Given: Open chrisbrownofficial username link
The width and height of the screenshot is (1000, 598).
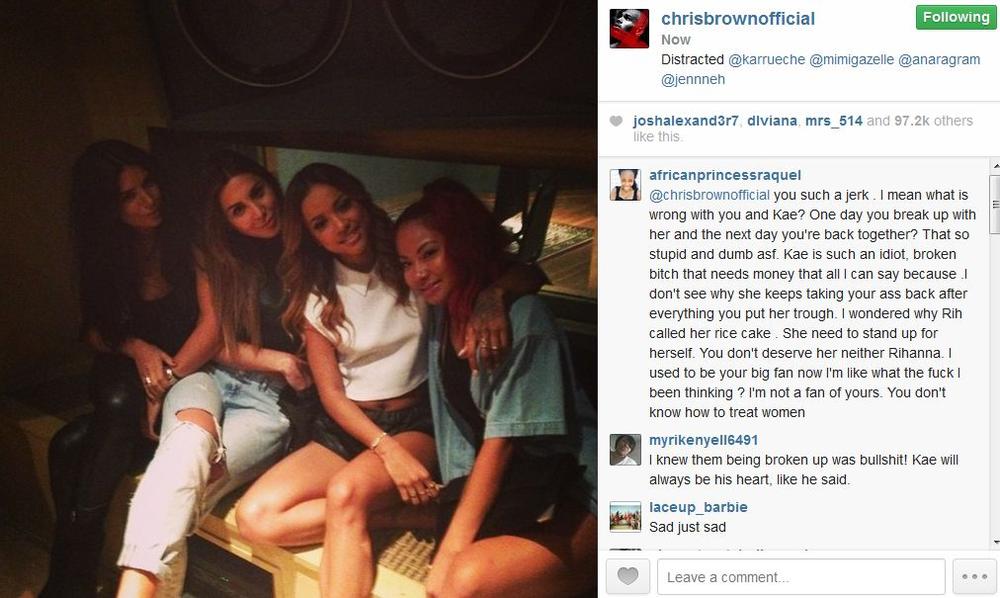Looking at the screenshot, I should (x=738, y=19).
